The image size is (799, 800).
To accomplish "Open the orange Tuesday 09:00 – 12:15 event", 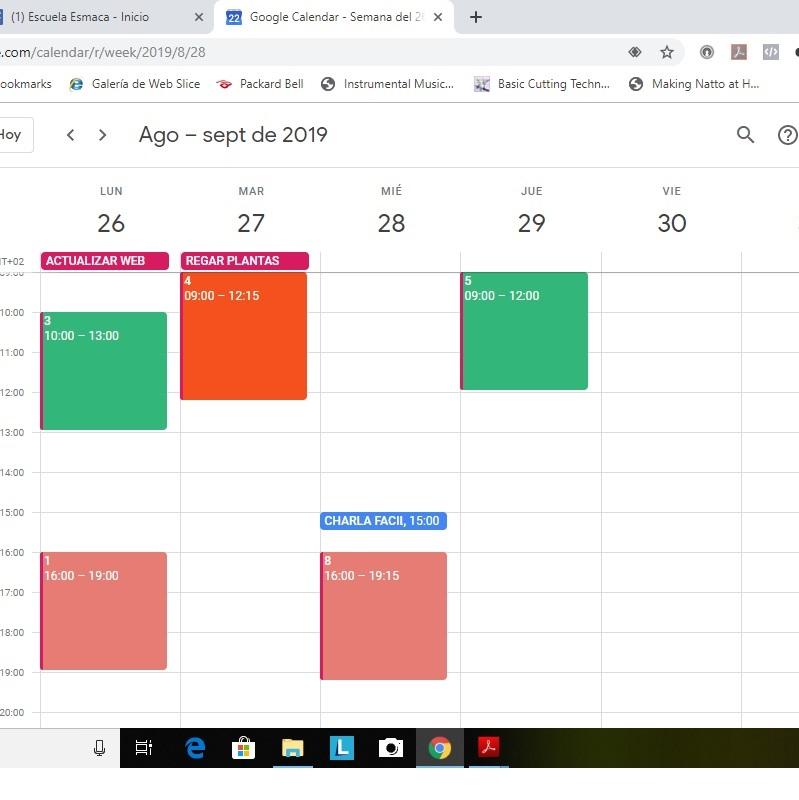I will click(x=244, y=340).
